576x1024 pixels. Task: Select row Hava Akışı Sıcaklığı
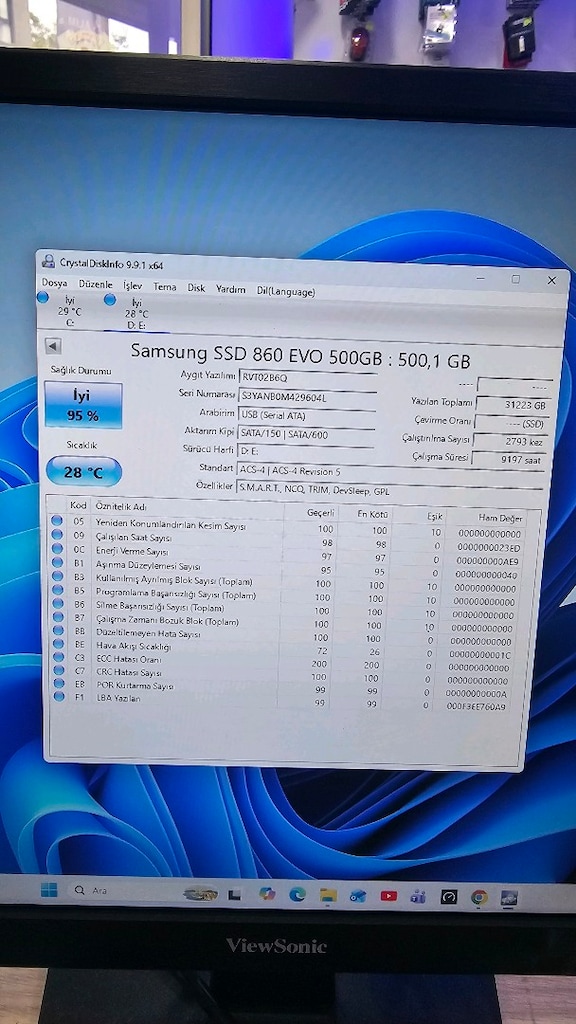287,648
